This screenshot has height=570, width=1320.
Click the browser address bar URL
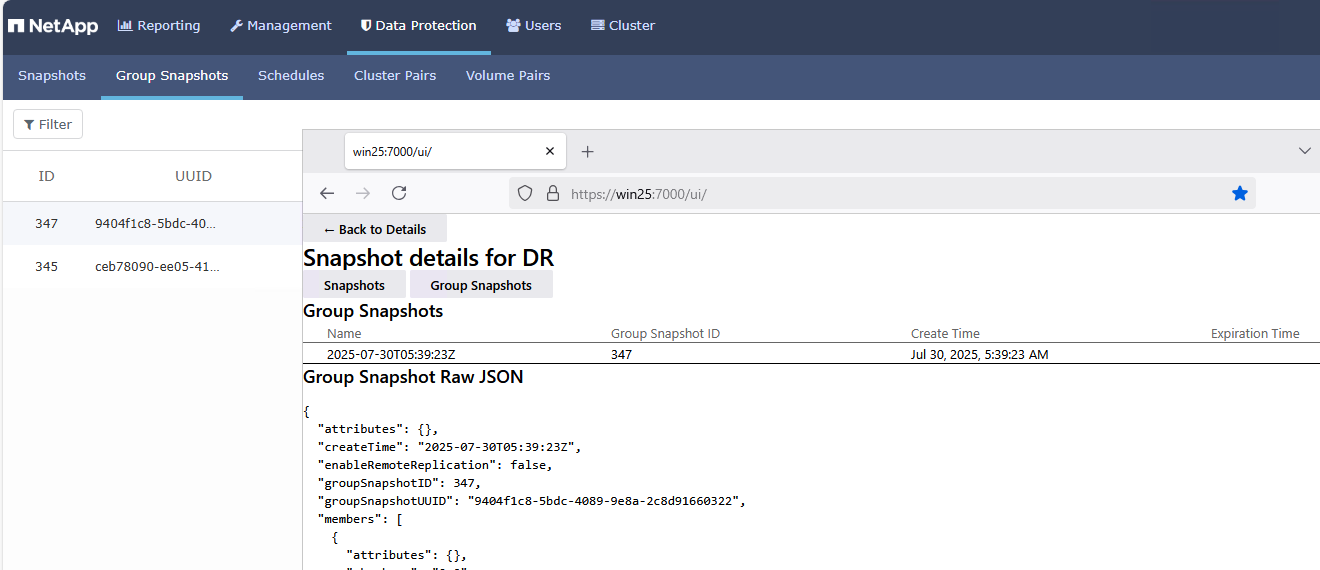639,194
